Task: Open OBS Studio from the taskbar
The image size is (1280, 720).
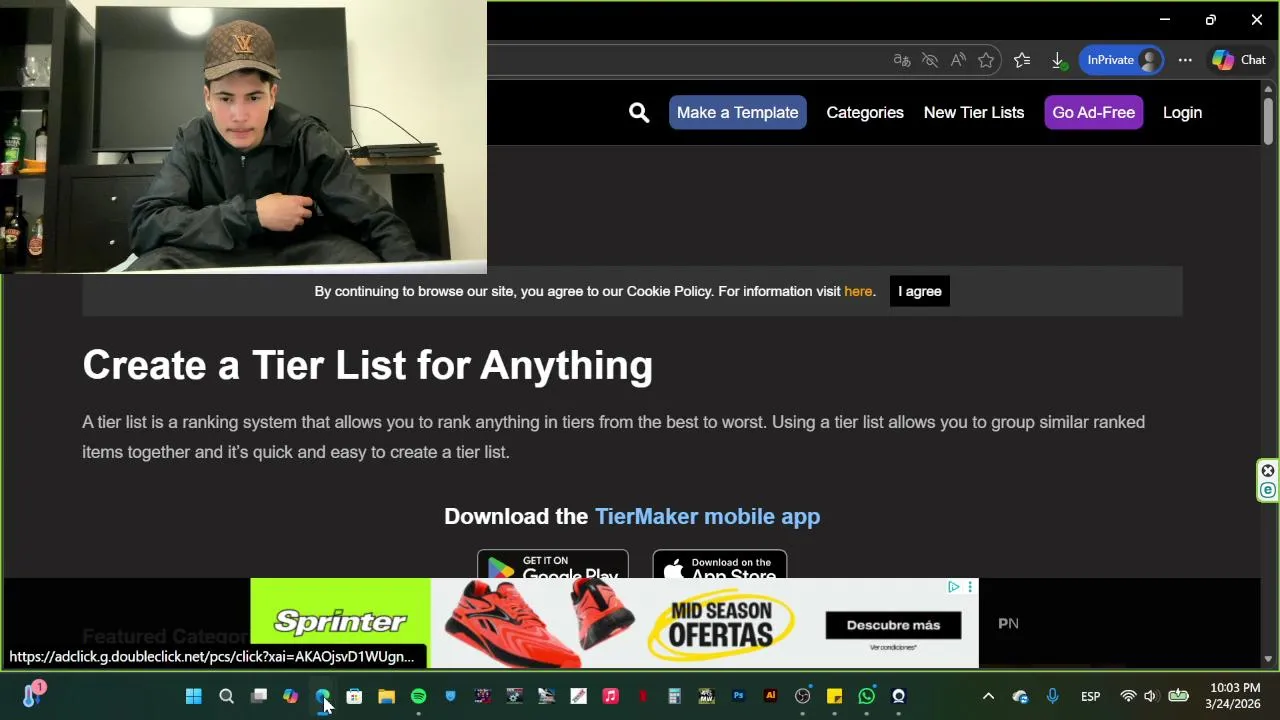Action: pos(802,696)
